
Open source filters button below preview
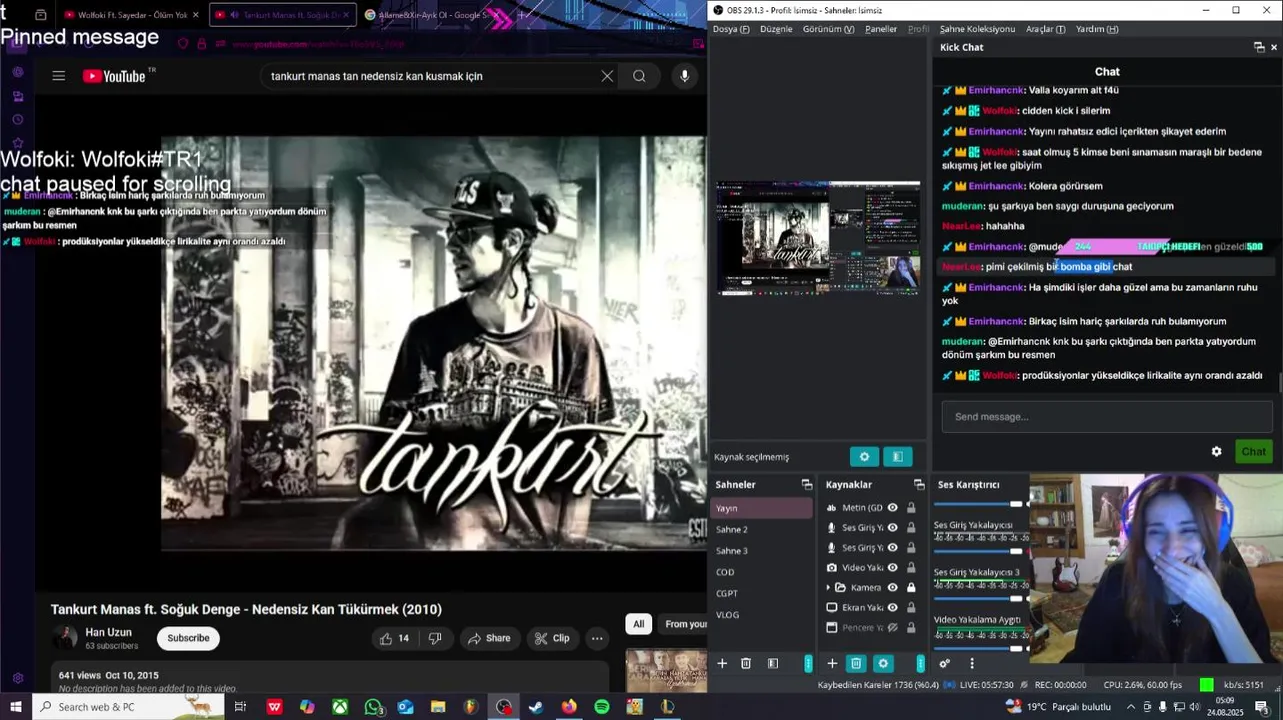897,456
